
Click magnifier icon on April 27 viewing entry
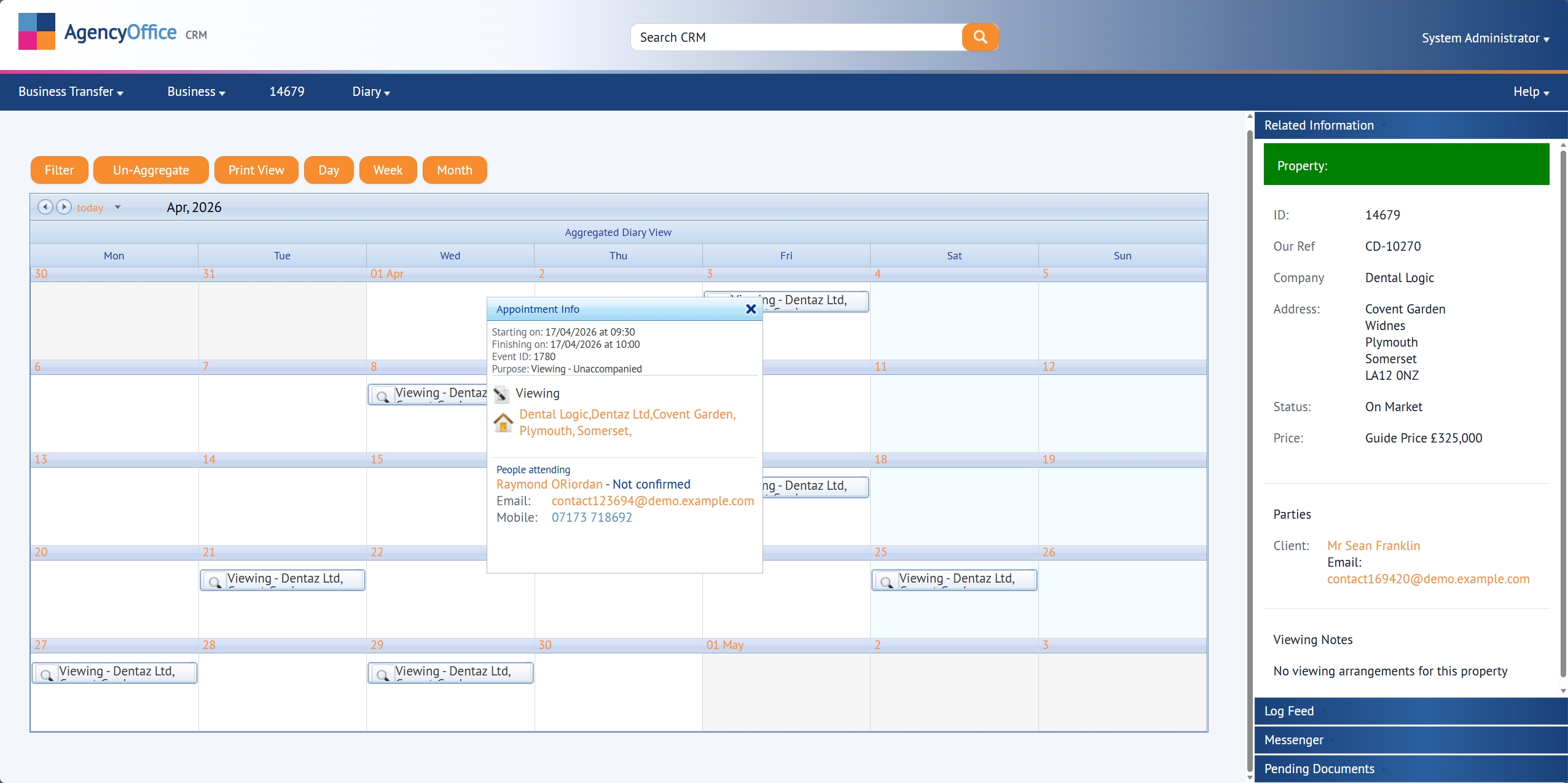coord(46,675)
